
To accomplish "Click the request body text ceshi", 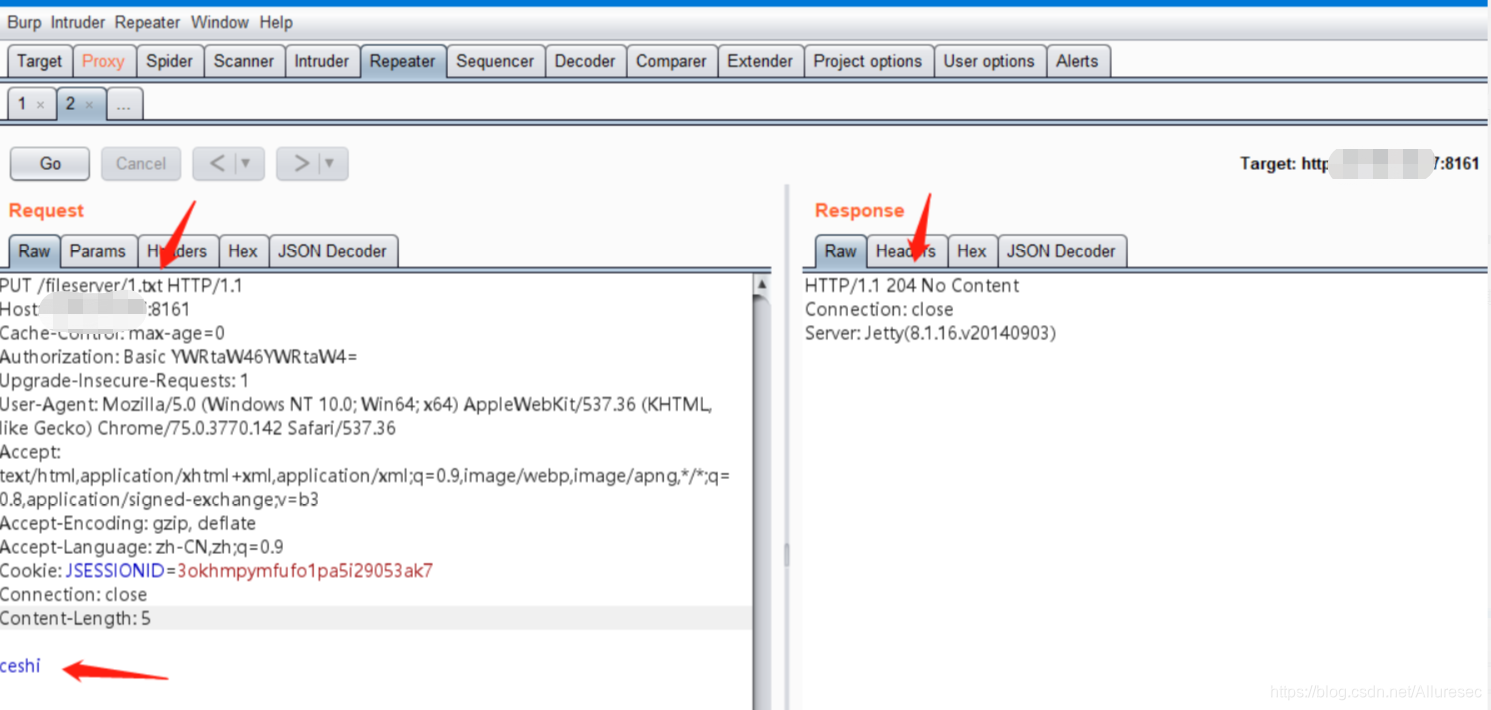I will click(20, 666).
